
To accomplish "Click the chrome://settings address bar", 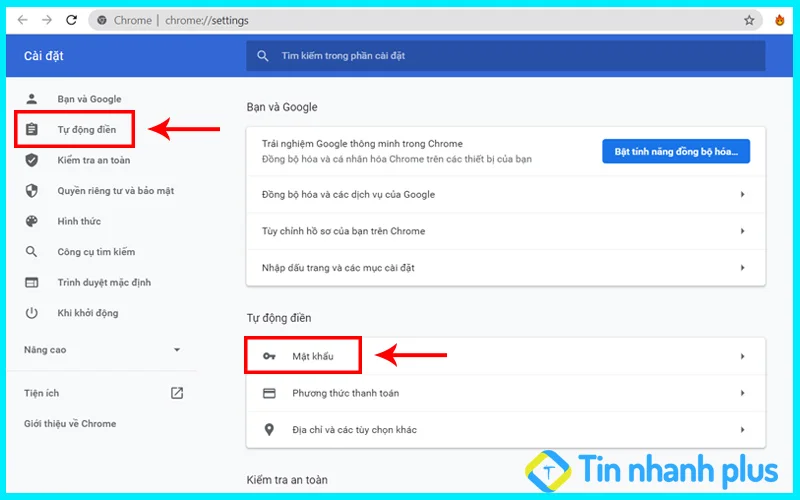I will click(x=426, y=20).
